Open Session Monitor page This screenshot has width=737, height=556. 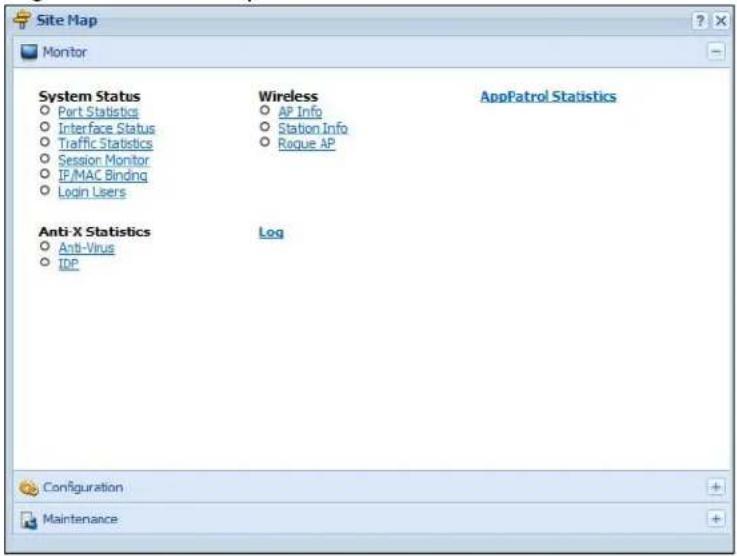tap(103, 160)
